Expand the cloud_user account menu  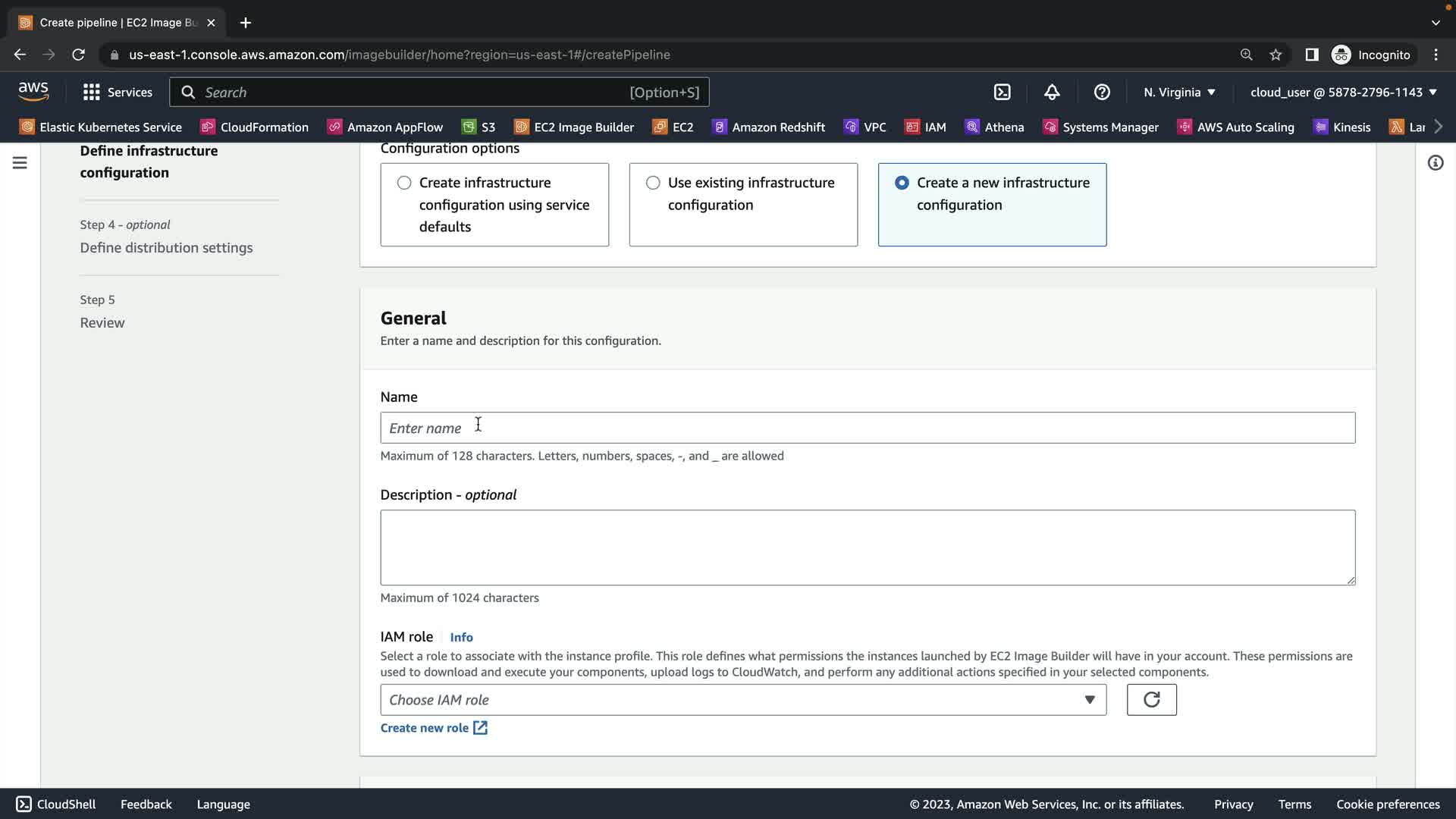[1343, 92]
